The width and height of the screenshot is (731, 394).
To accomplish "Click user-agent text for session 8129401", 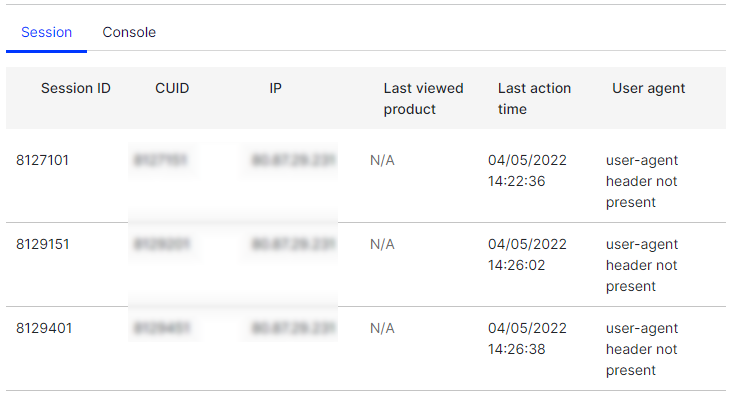I will pyautogui.click(x=642, y=349).
